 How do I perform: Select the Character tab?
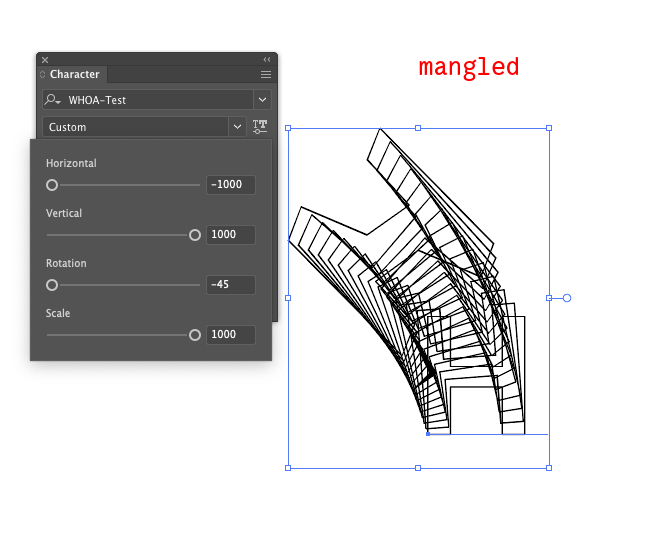74,74
